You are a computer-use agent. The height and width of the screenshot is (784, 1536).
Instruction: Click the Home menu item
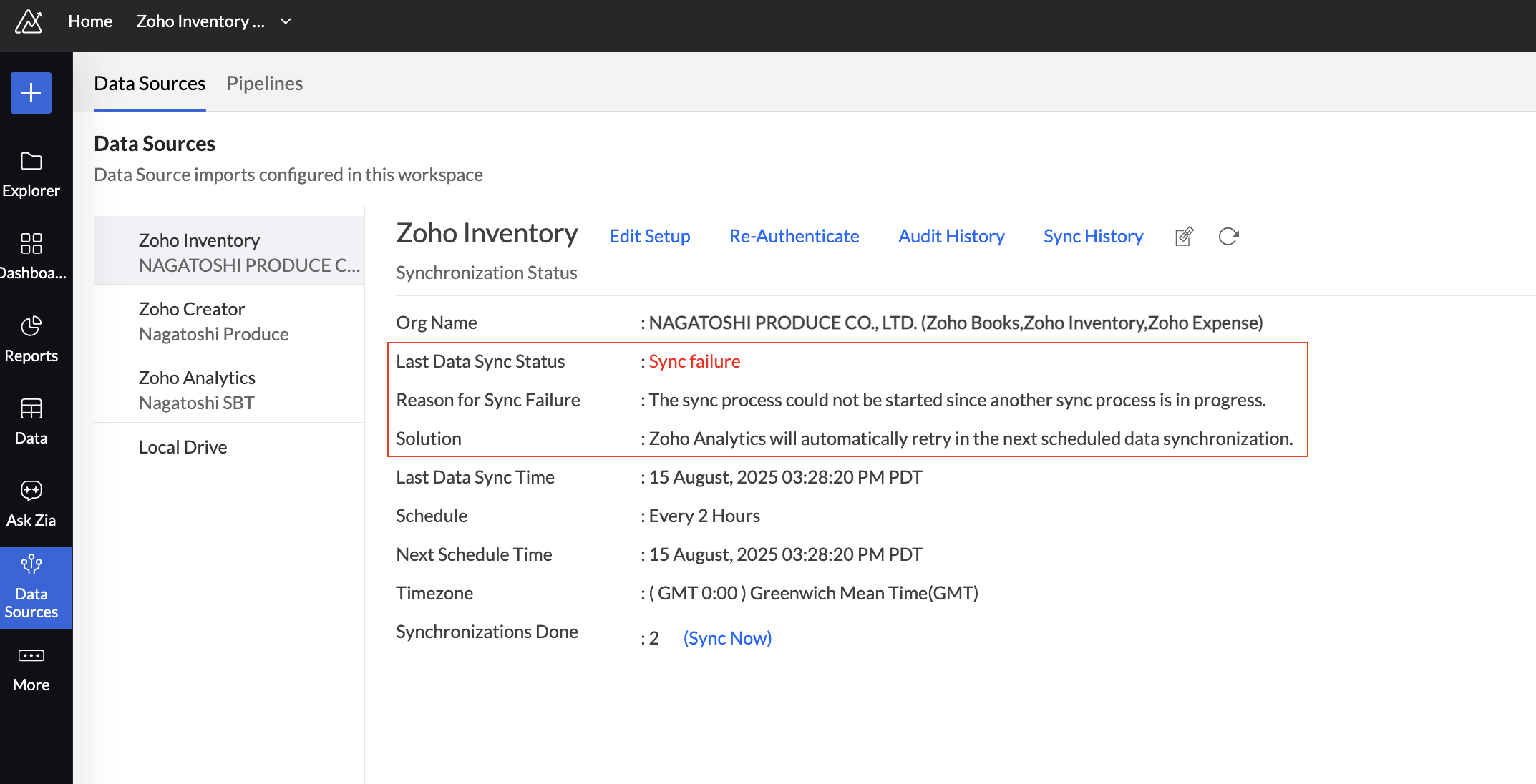pos(90,21)
